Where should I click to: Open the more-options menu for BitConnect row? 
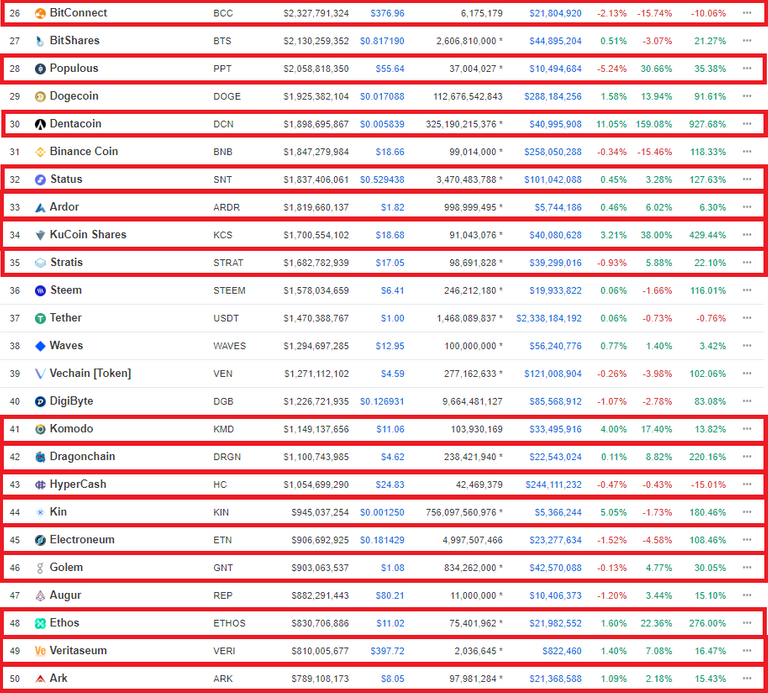point(747,13)
